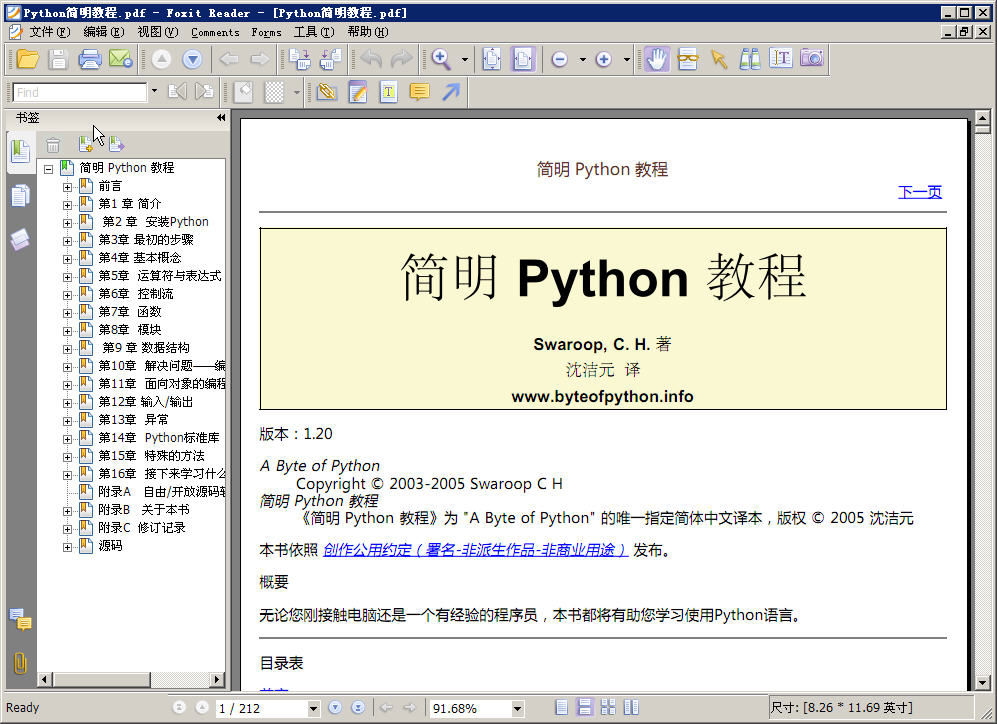This screenshot has width=997, height=724.
Task: Click the binoculars Search icon
Action: 749,59
